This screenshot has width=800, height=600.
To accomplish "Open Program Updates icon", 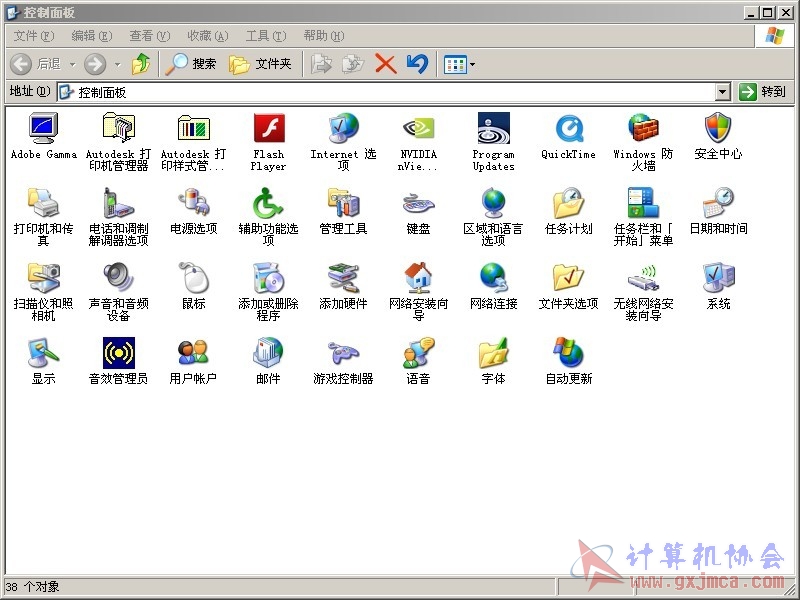I will point(493,128).
